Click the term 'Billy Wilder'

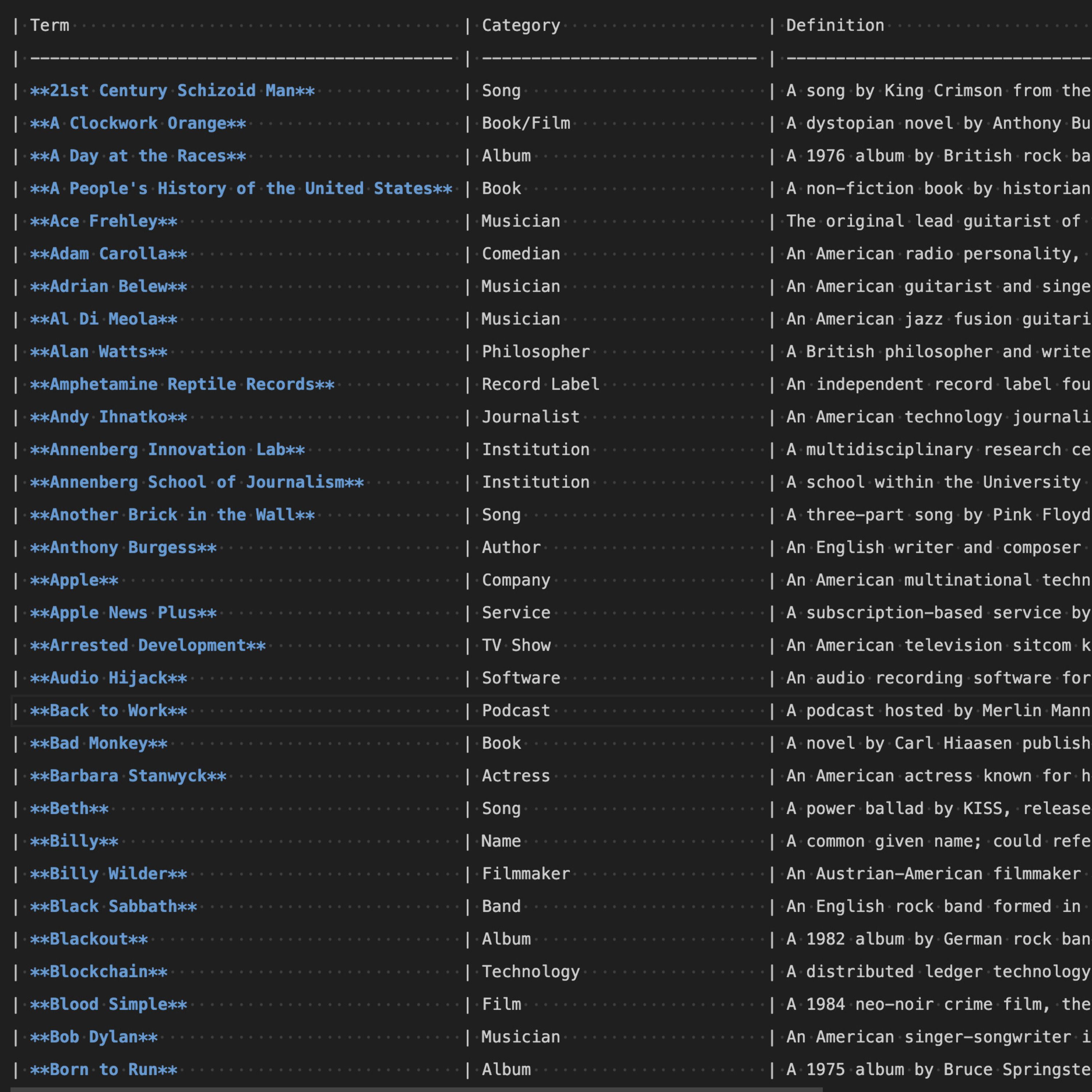point(108,874)
